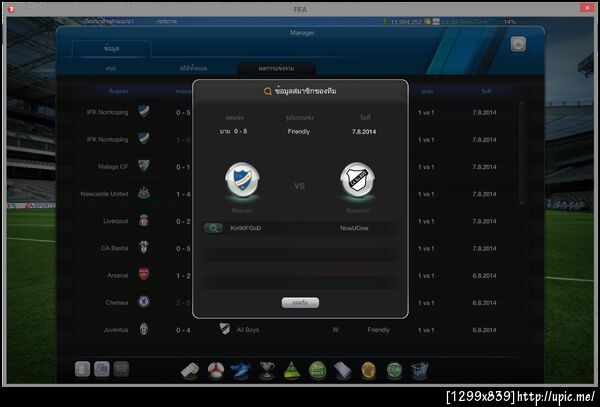Open the trophy cup icon

267,370
